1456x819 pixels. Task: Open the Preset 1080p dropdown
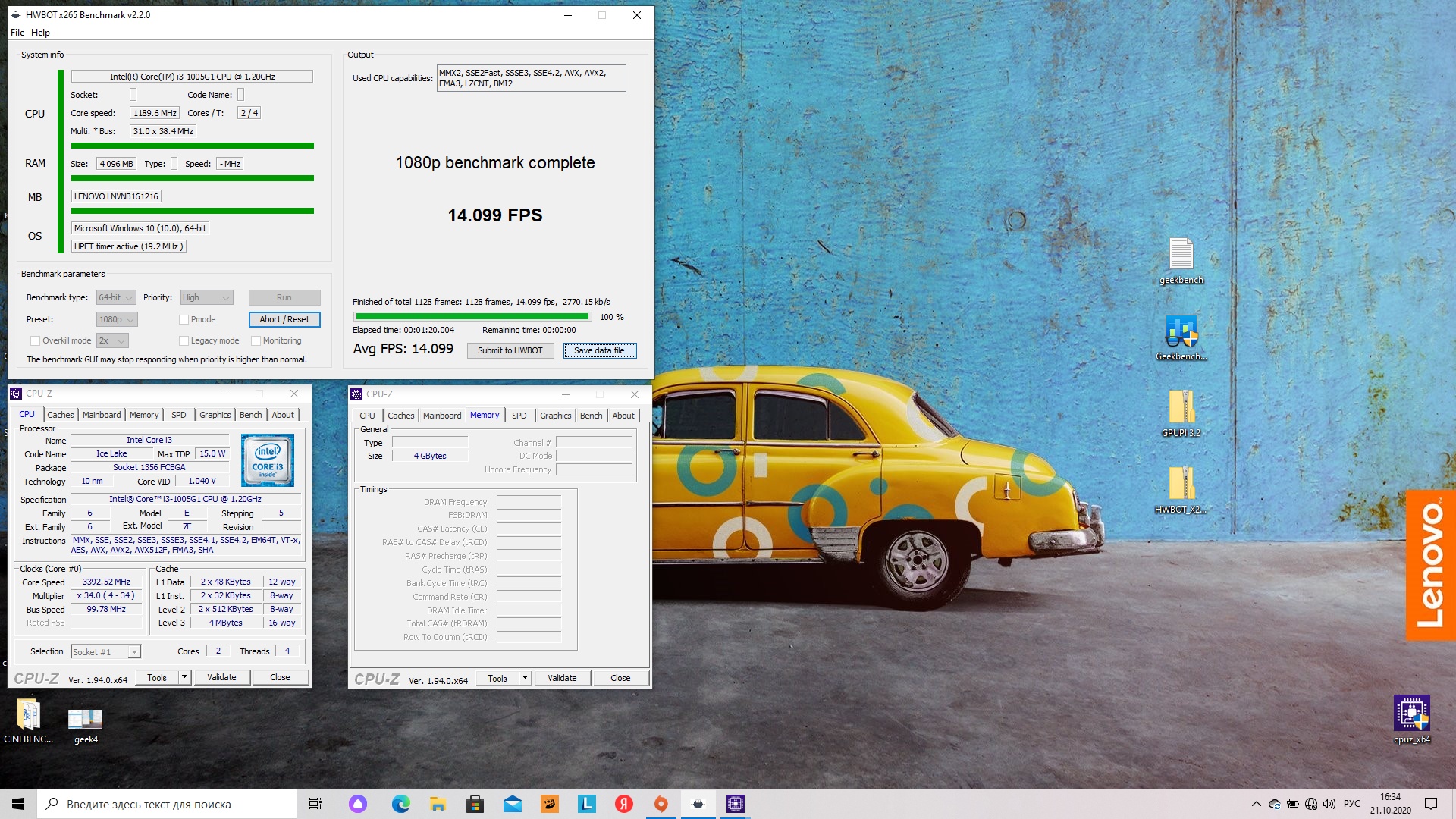tap(117, 319)
